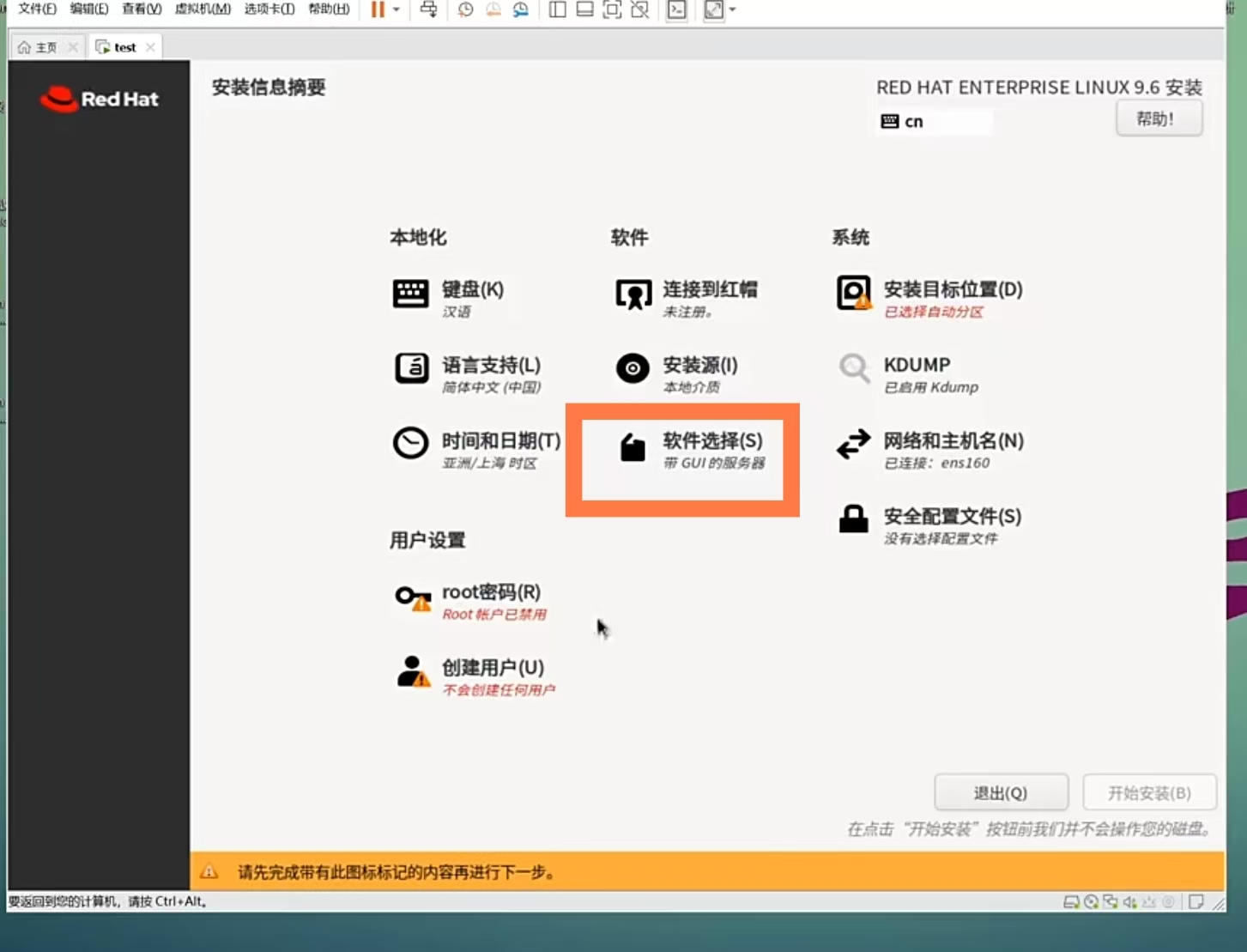Open the 键盘(K) keyboard settings
The width and height of the screenshot is (1247, 952).
[447, 298]
